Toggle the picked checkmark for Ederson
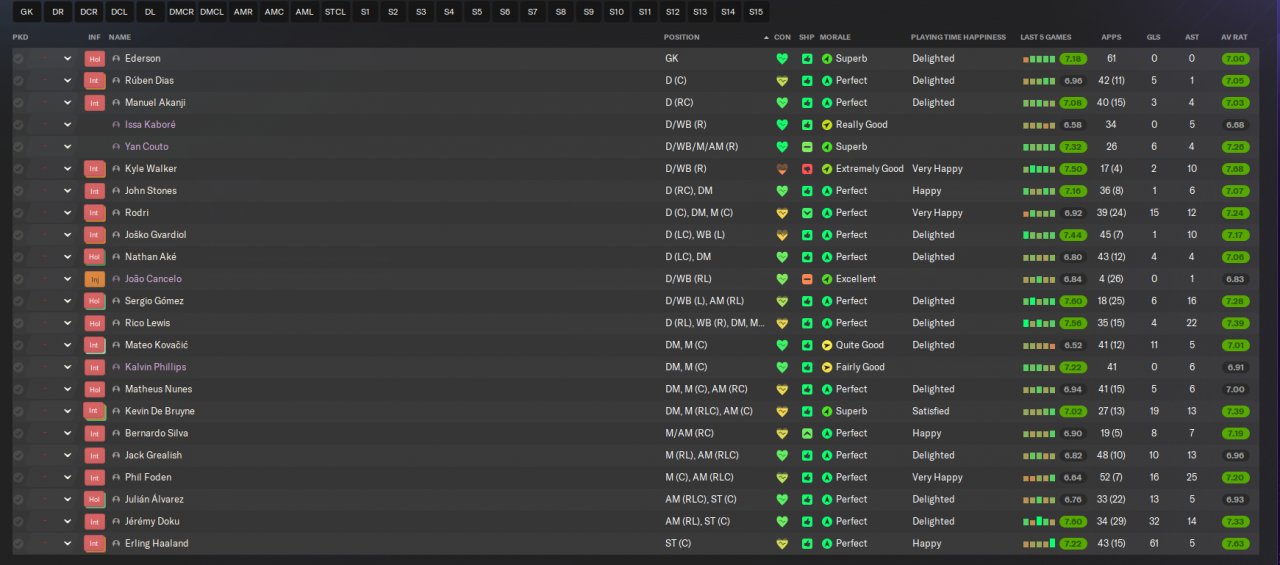 [18, 59]
